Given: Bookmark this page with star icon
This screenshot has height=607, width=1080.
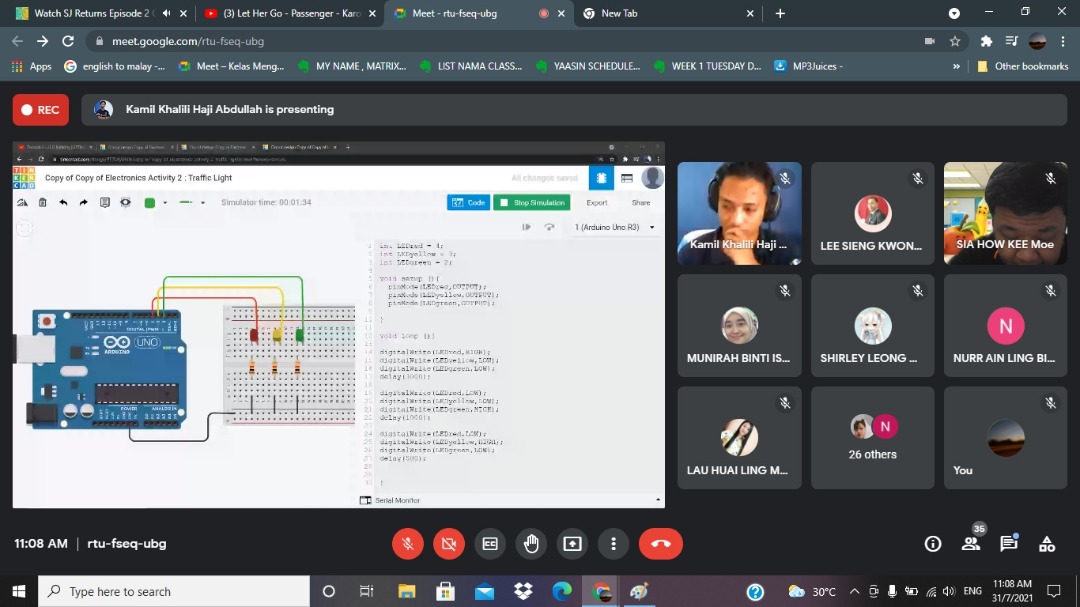Looking at the screenshot, I should (955, 41).
